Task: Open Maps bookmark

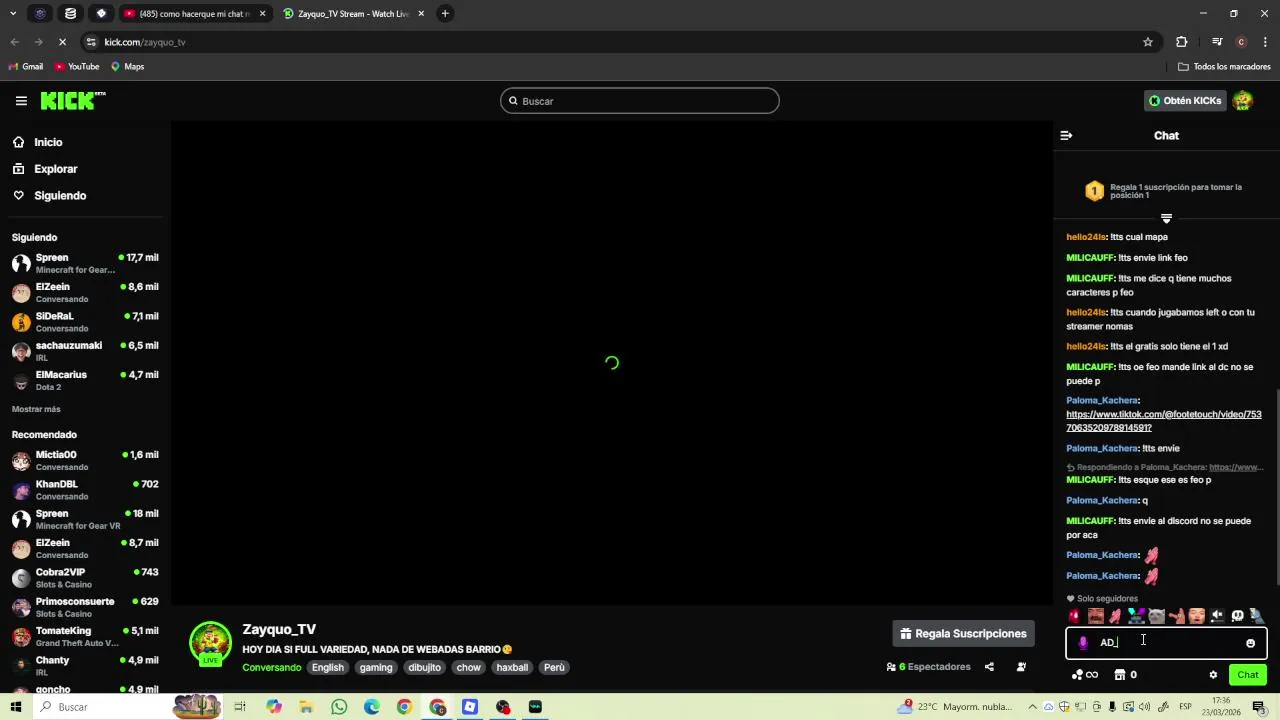Action: pyautogui.click(x=127, y=67)
